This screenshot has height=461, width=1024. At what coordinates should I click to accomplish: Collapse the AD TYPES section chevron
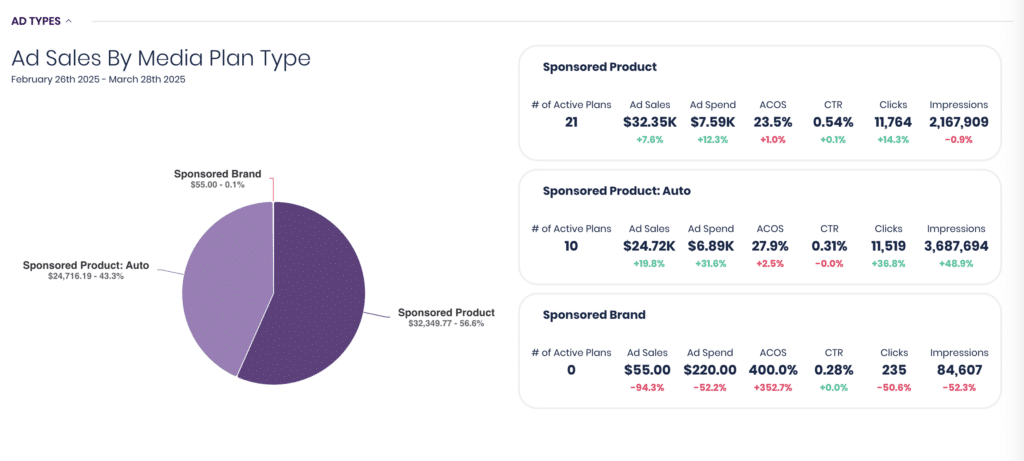(x=69, y=21)
